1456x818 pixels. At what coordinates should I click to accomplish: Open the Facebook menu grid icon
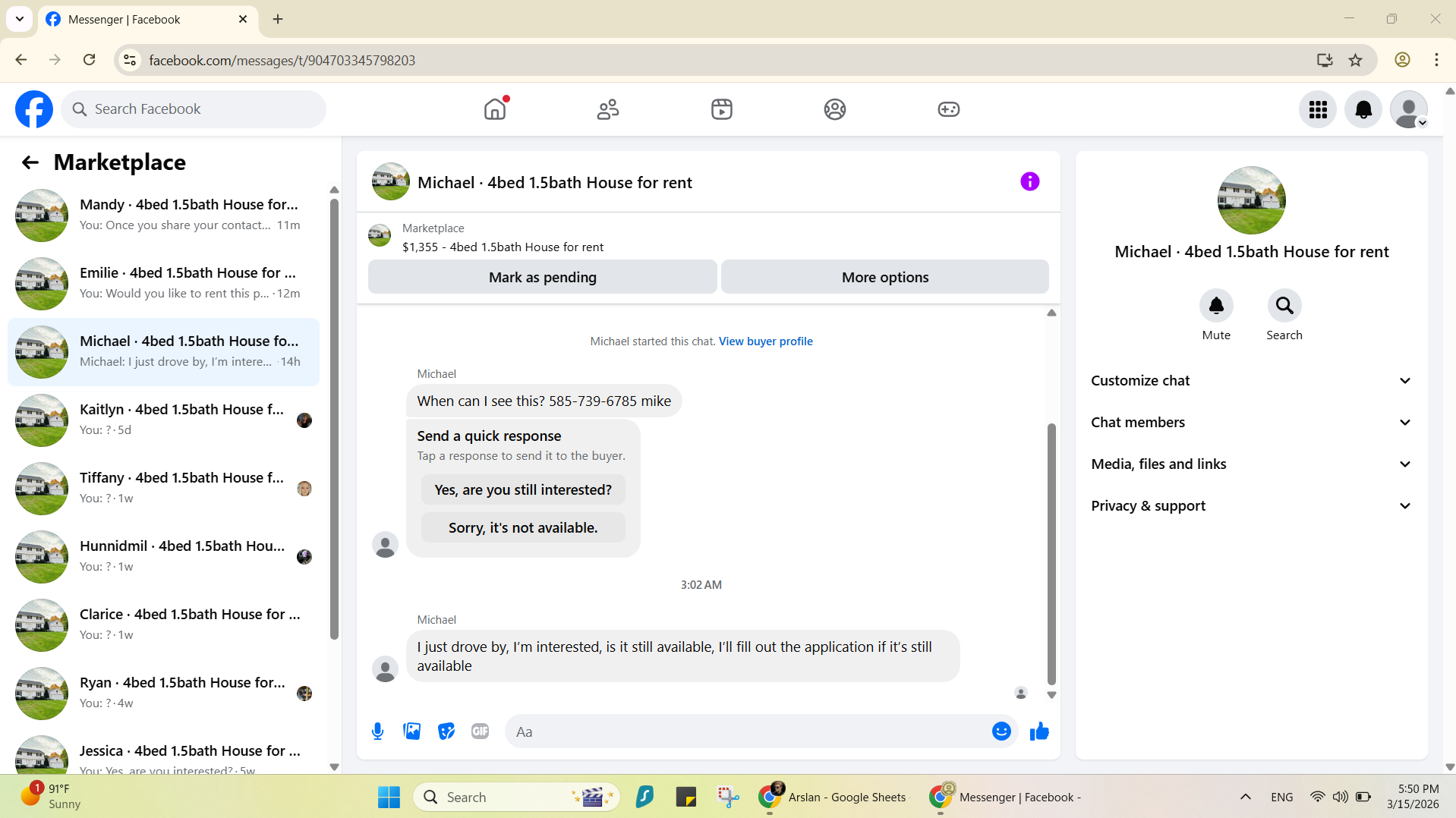(1318, 110)
